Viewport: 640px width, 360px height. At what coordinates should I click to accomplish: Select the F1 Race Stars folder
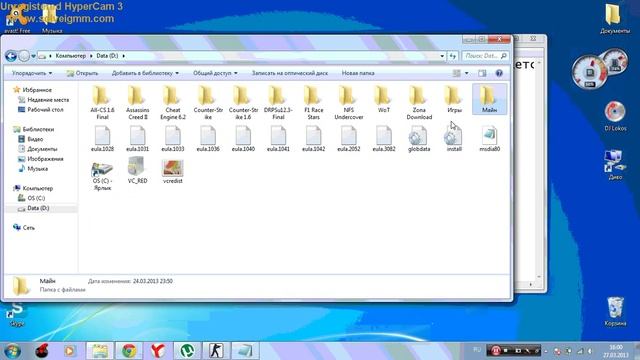[x=313, y=102]
